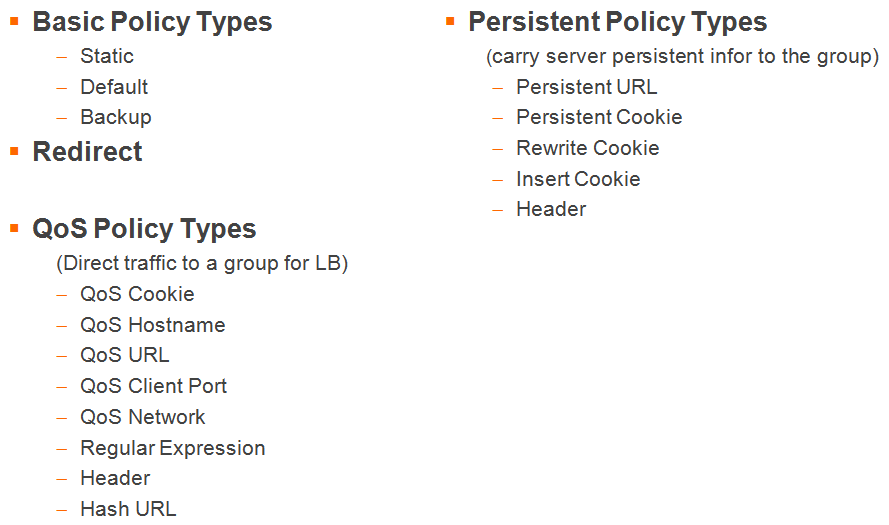Click the Rewrite Cookie entry

pos(587,148)
